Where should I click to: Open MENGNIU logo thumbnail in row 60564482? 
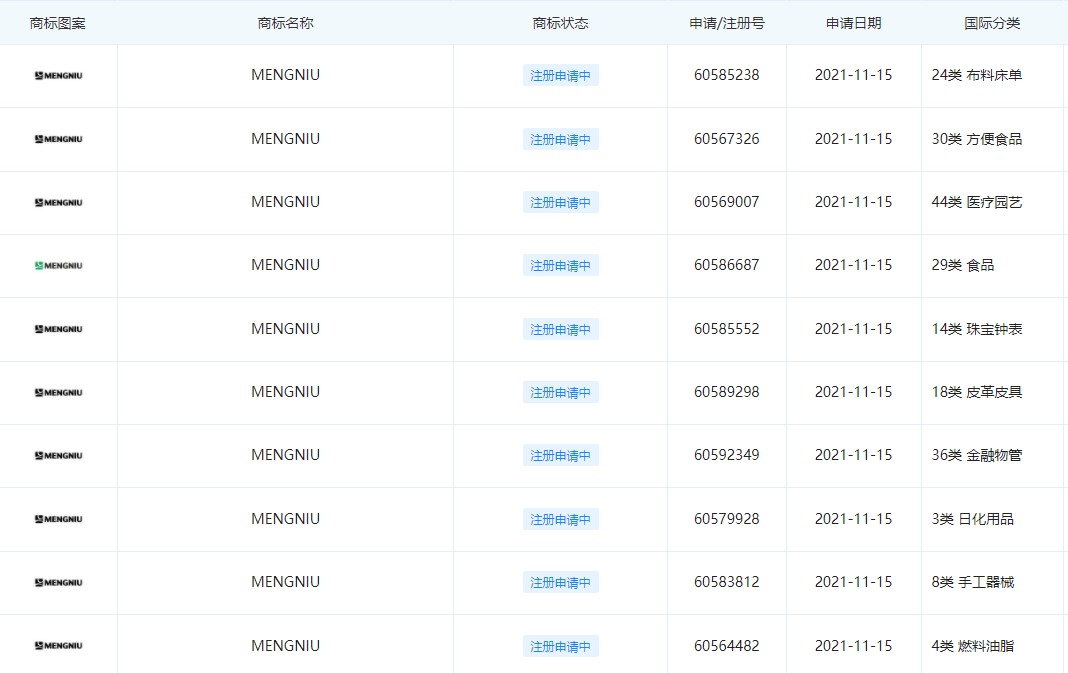click(59, 646)
